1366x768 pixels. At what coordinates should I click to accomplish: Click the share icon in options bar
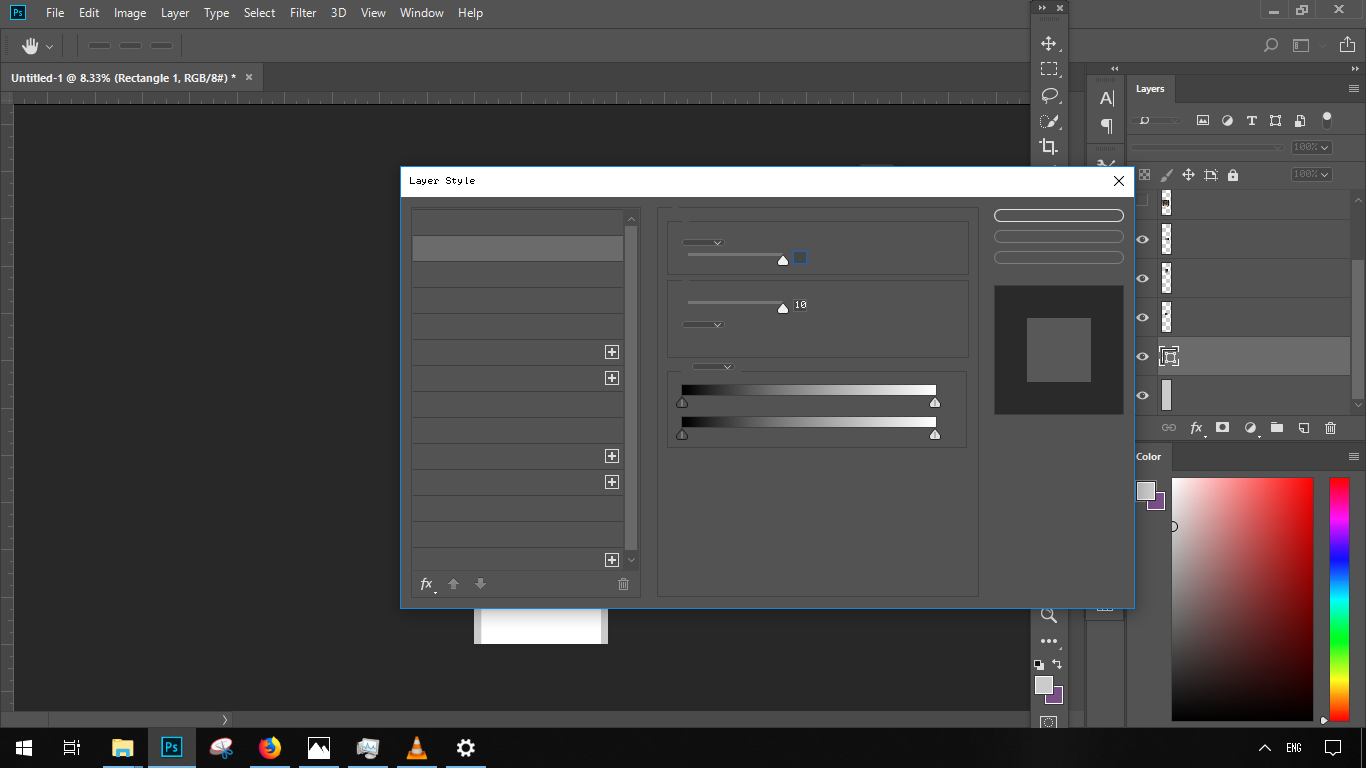1347,45
